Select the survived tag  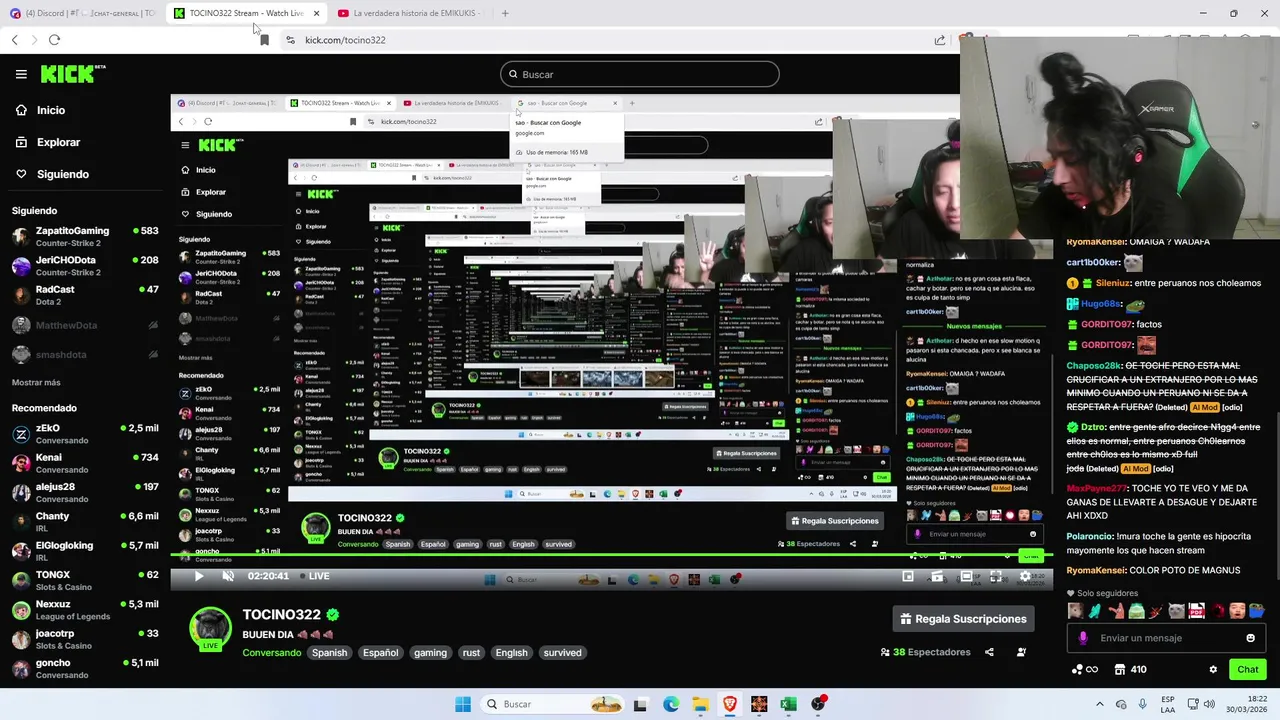tap(562, 653)
